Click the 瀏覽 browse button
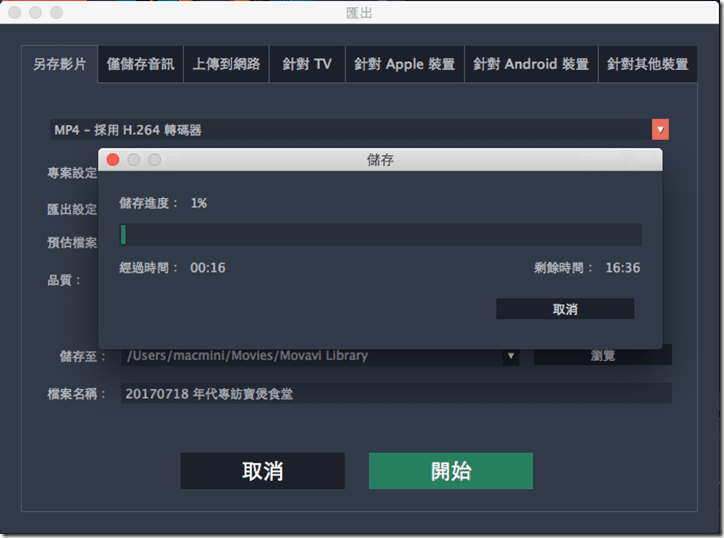Image resolution: width=724 pixels, height=538 pixels. (603, 356)
